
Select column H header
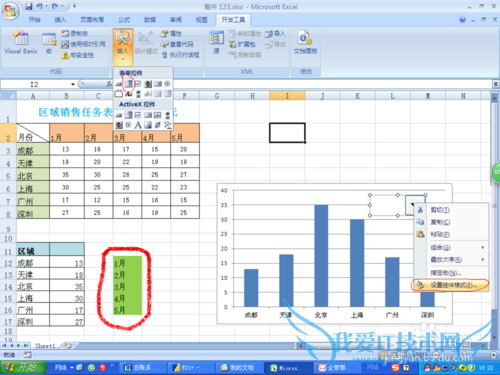(x=252, y=96)
